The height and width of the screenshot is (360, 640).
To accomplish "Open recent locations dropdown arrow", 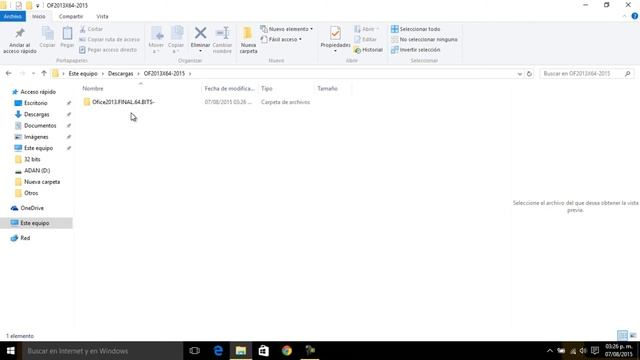I will [x=33, y=73].
